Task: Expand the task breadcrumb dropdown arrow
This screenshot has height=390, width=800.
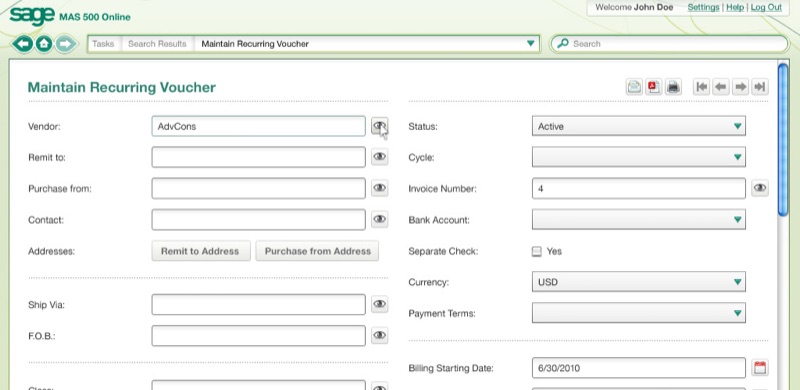Action: point(531,43)
